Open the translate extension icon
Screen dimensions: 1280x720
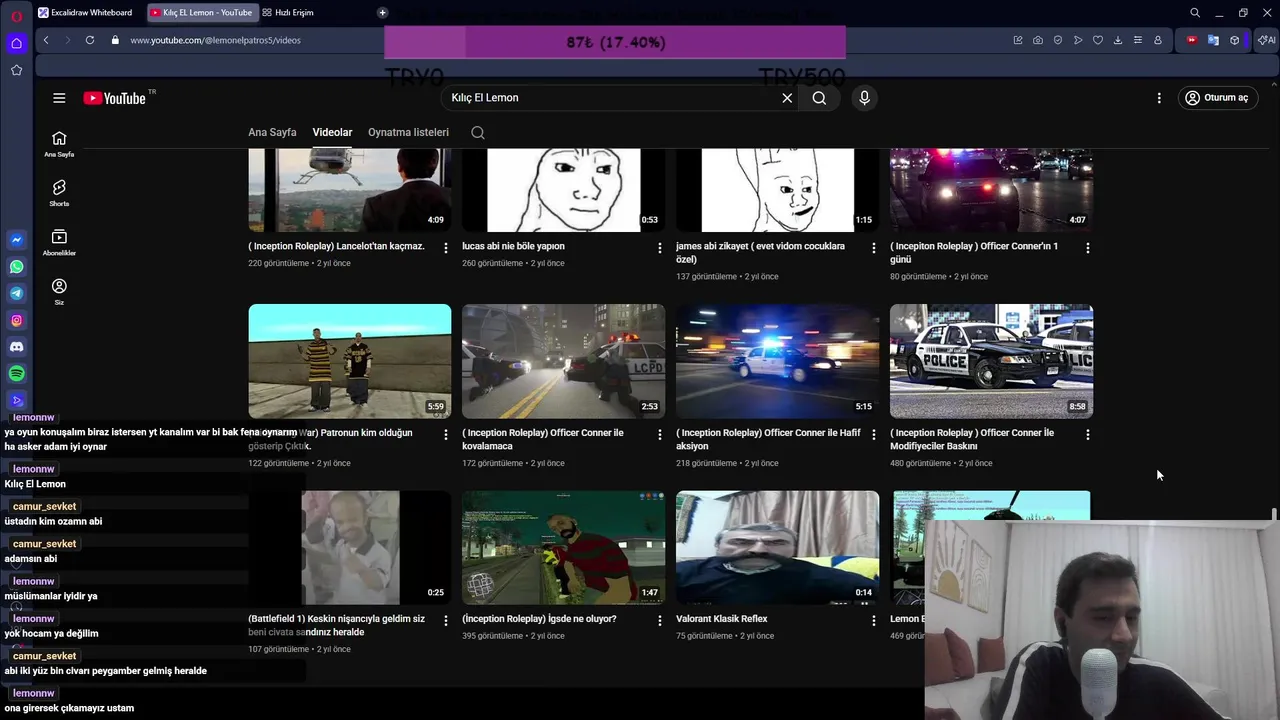point(1213,40)
